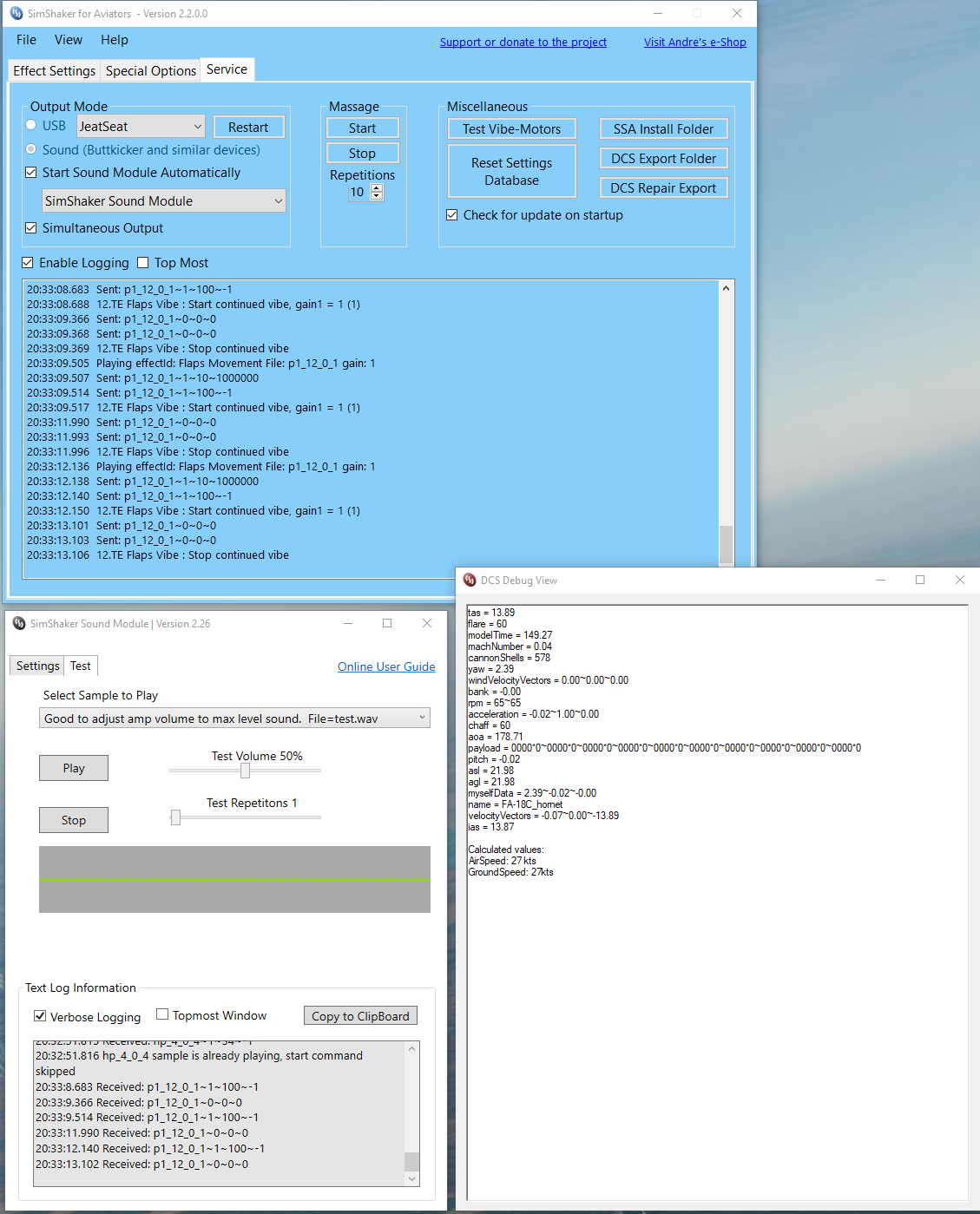Viewport: 980px width, 1214px height.
Task: Click Reset Settings Database button
Action: click(x=512, y=172)
